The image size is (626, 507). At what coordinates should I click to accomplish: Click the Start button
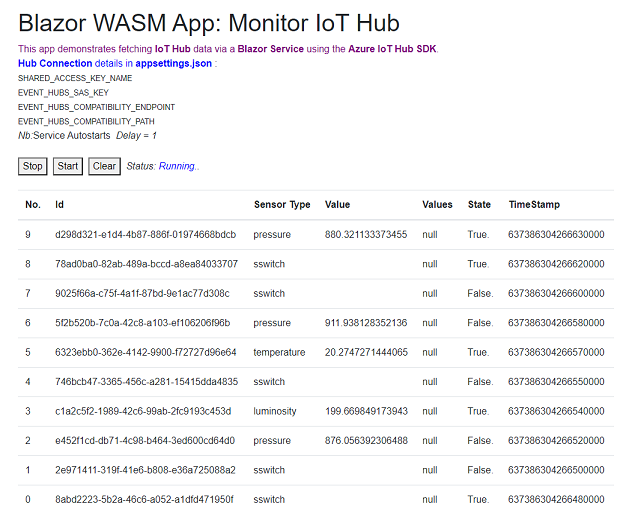point(67,166)
